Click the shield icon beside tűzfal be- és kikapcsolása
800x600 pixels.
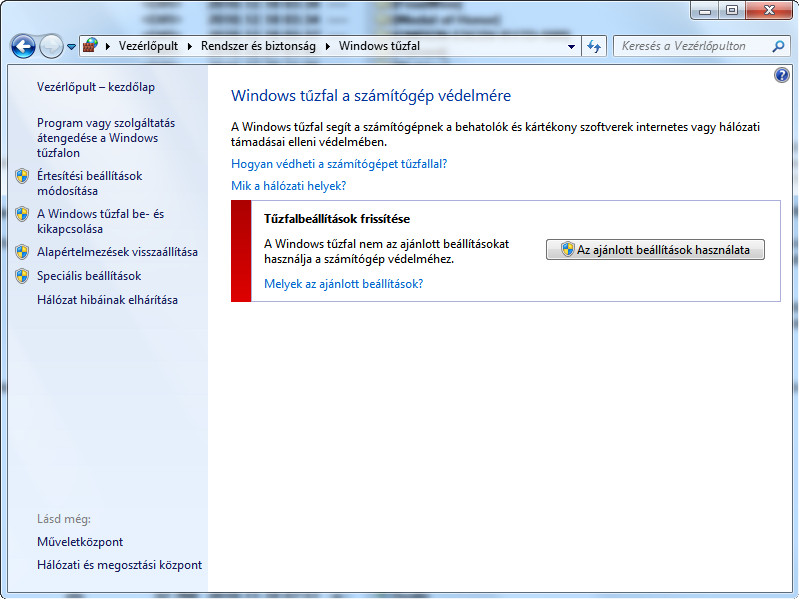(22, 214)
